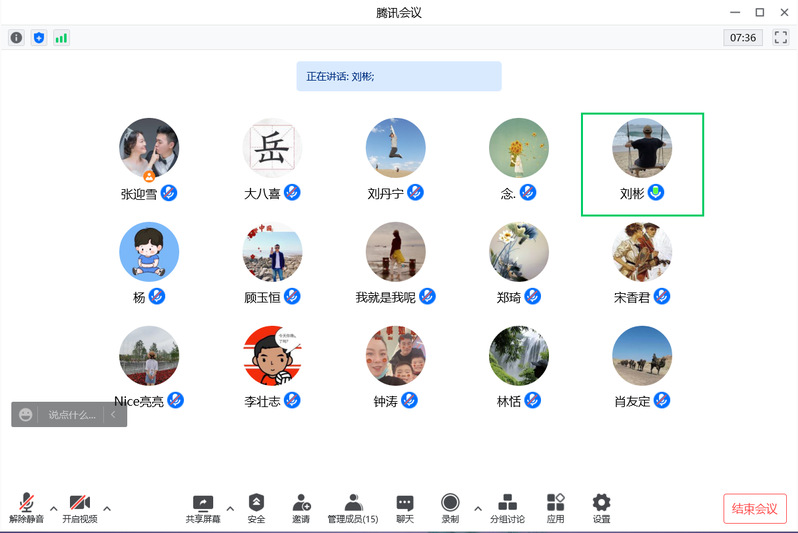
Task: Check the green network signal icon
Action: pos(62,38)
